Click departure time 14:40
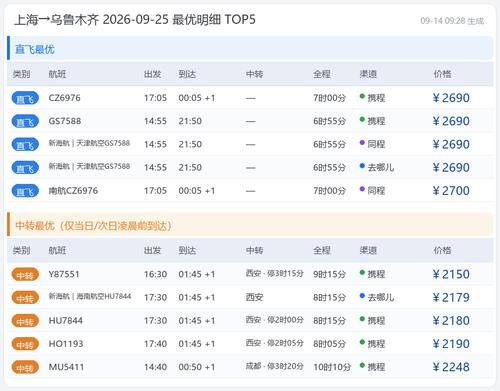Viewport: 500px width, 391px height. coord(155,367)
